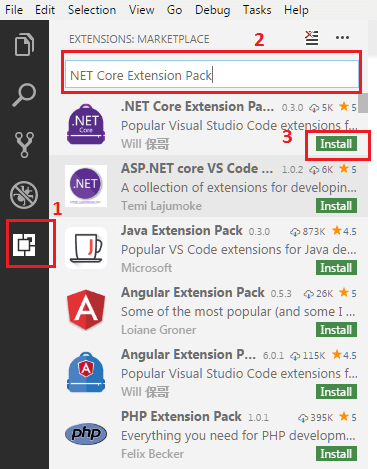Click the red Angular shield icon

pyautogui.click(x=86, y=310)
